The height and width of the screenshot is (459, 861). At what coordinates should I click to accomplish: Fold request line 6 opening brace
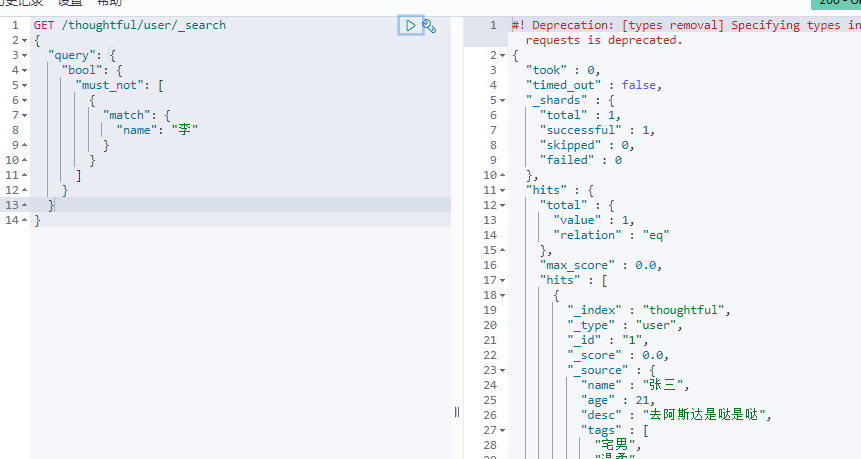click(x=25, y=100)
